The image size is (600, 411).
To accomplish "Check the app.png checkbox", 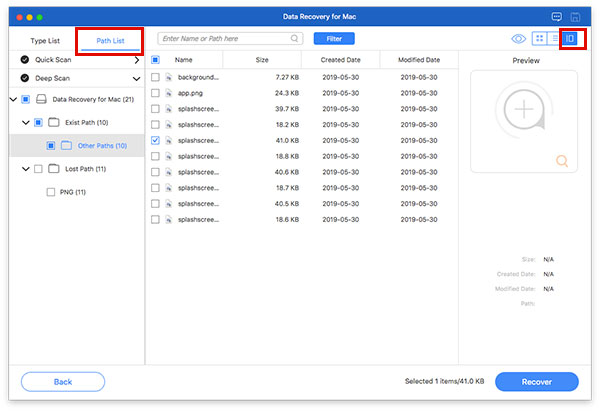I will click(x=155, y=93).
